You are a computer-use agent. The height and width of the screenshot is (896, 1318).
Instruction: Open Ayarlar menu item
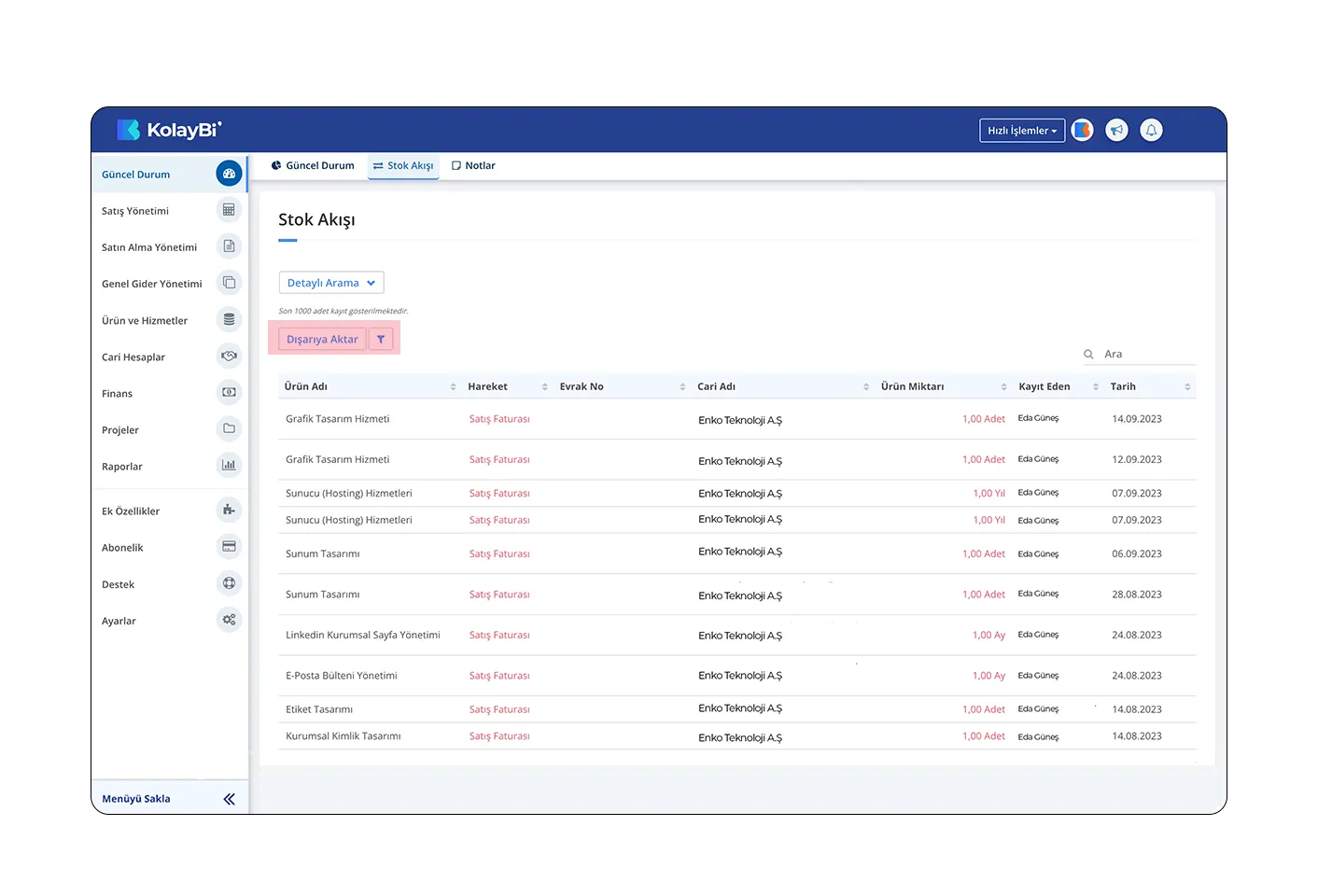click(119, 621)
